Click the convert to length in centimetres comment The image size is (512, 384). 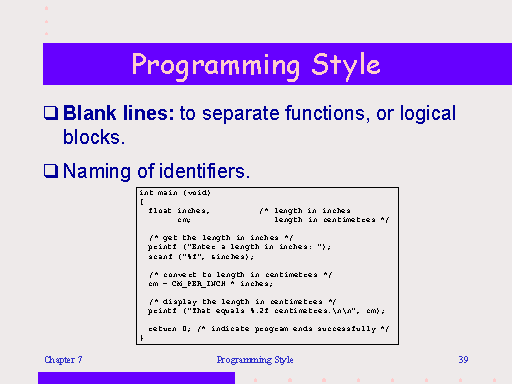pos(240,275)
